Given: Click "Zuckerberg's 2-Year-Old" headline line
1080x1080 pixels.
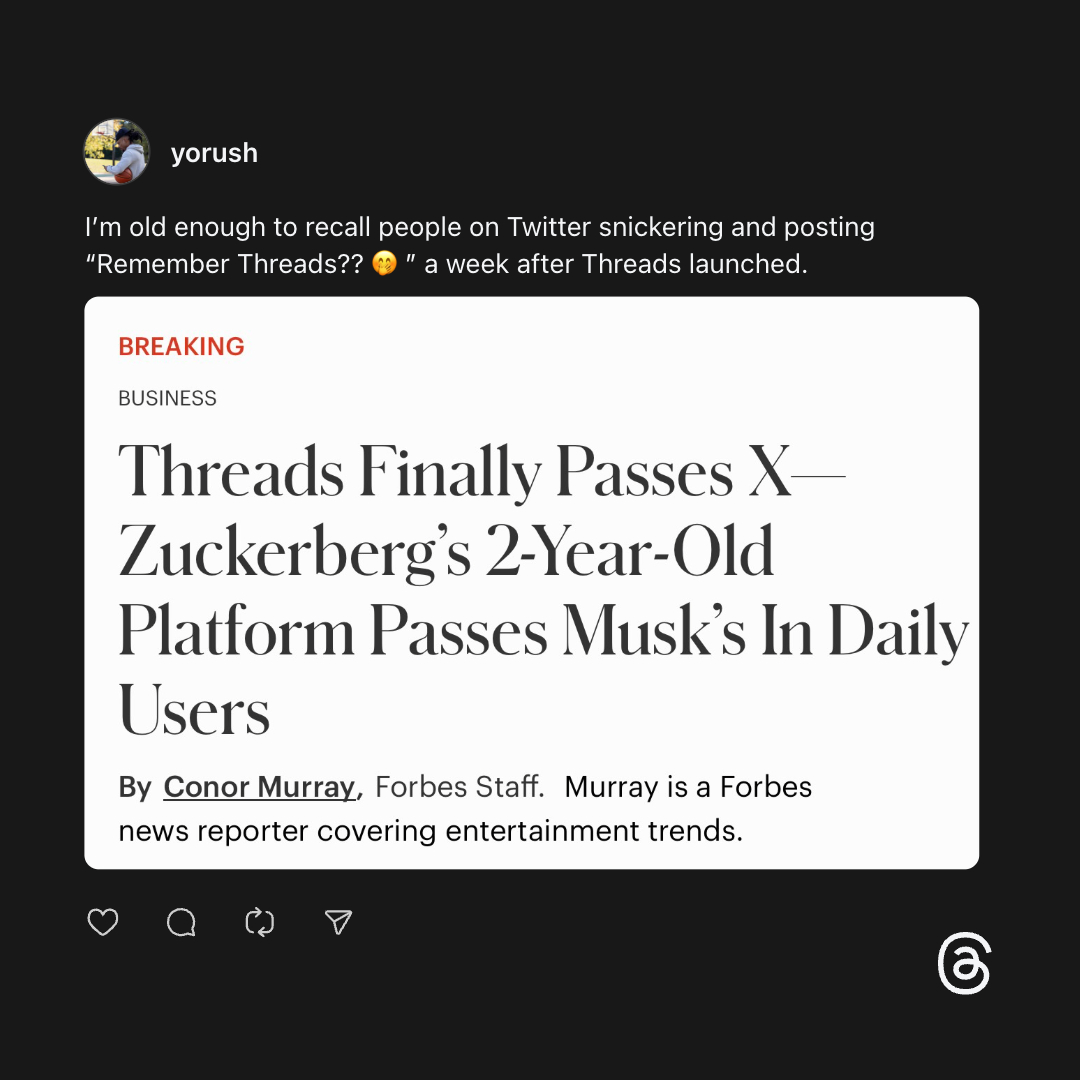Looking at the screenshot, I should point(446,551).
